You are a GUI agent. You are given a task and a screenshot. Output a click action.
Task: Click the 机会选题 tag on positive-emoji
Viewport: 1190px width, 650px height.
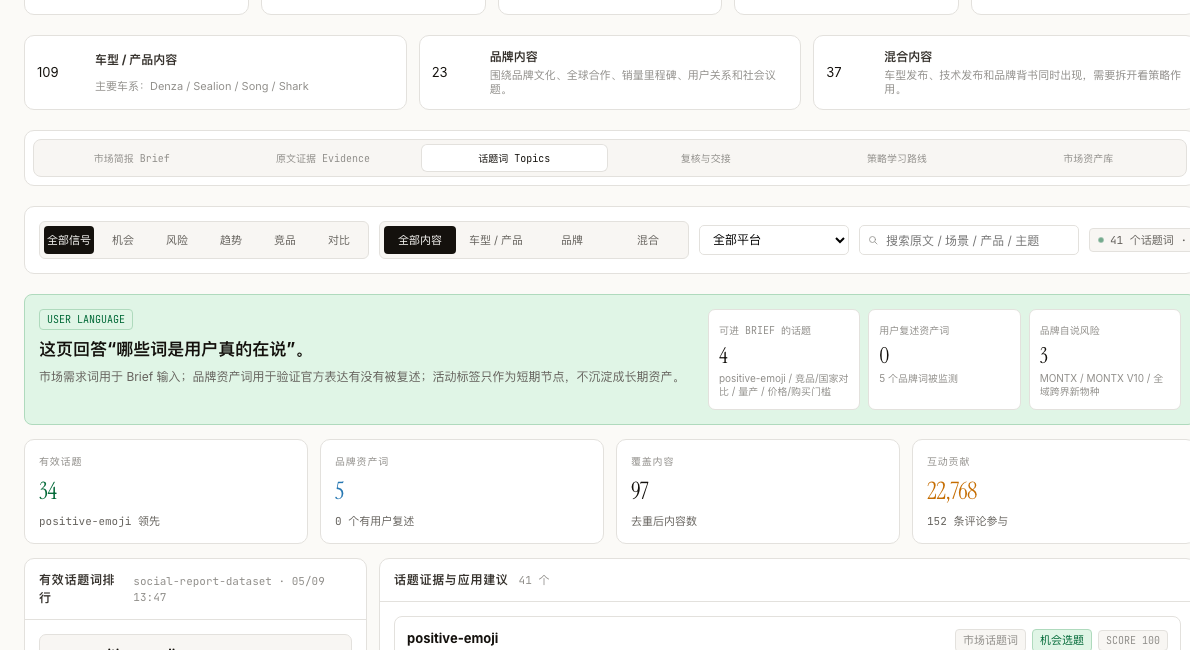click(1062, 640)
